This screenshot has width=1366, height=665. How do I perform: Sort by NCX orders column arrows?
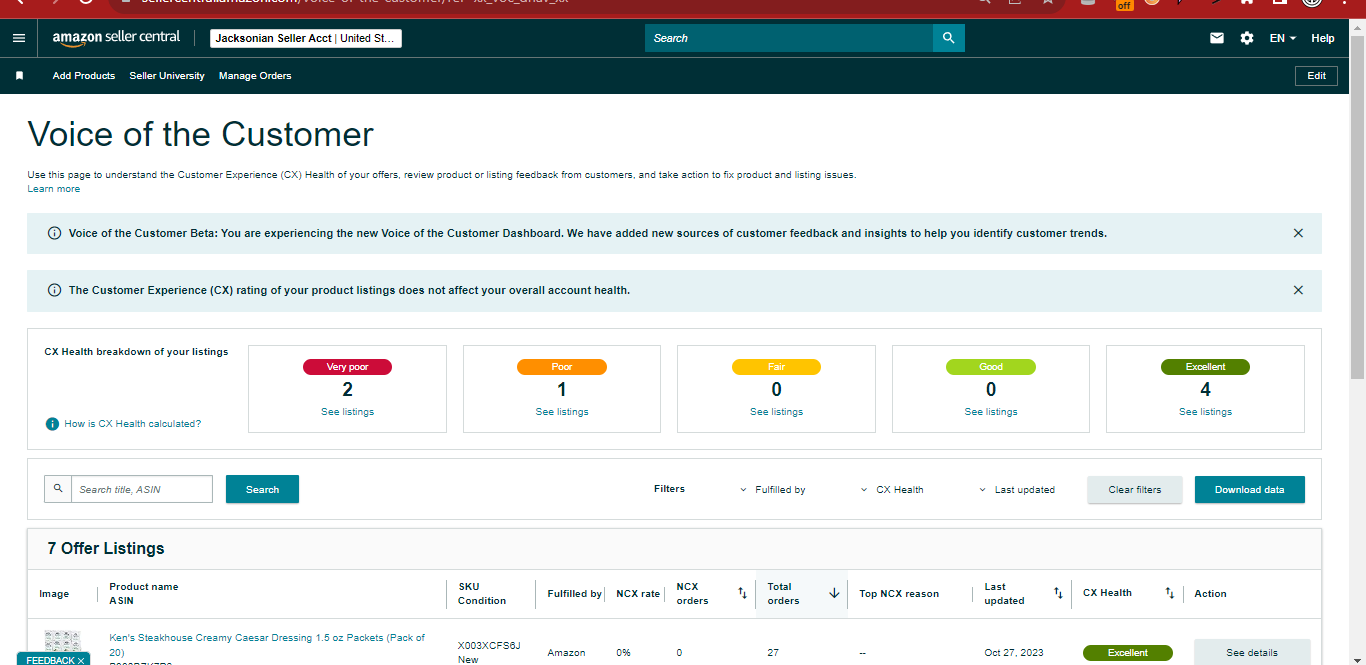point(742,593)
